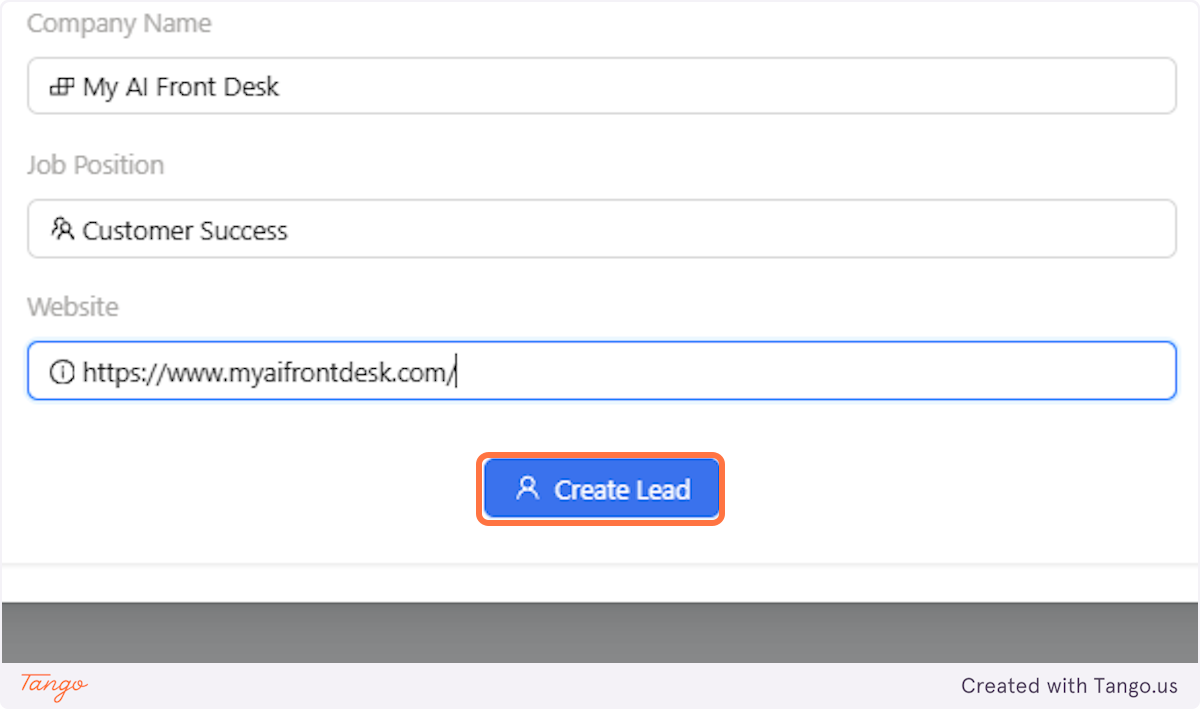Image resolution: width=1200 pixels, height=709 pixels.
Task: Place cursor in the Company Name field
Action: 600,86
